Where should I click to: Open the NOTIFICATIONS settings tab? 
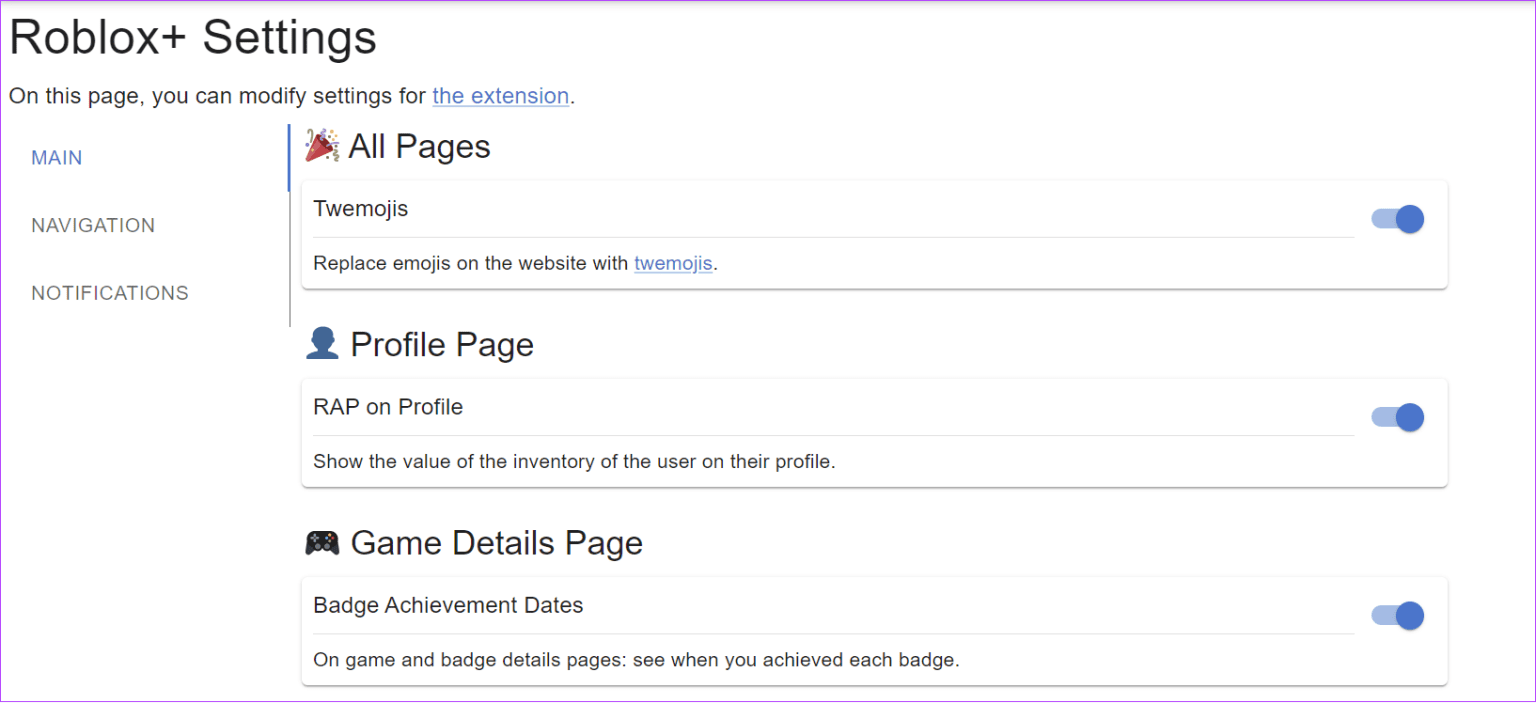[110, 292]
